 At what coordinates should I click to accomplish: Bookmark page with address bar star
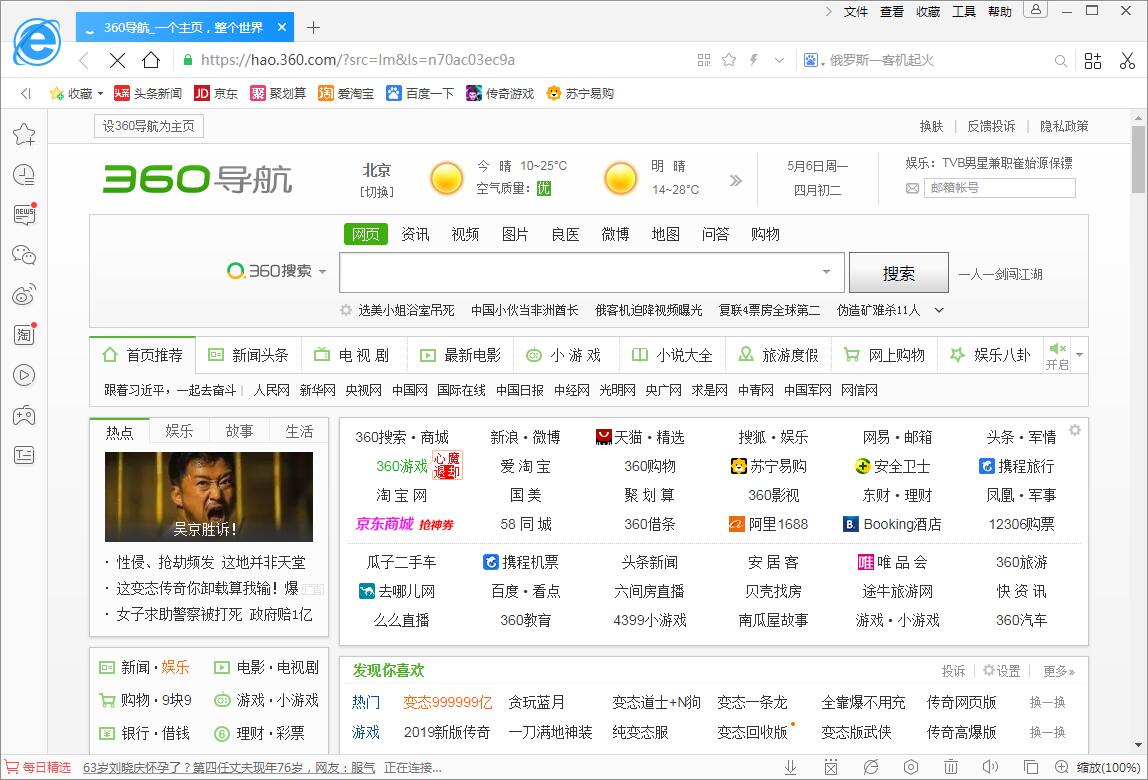[729, 60]
